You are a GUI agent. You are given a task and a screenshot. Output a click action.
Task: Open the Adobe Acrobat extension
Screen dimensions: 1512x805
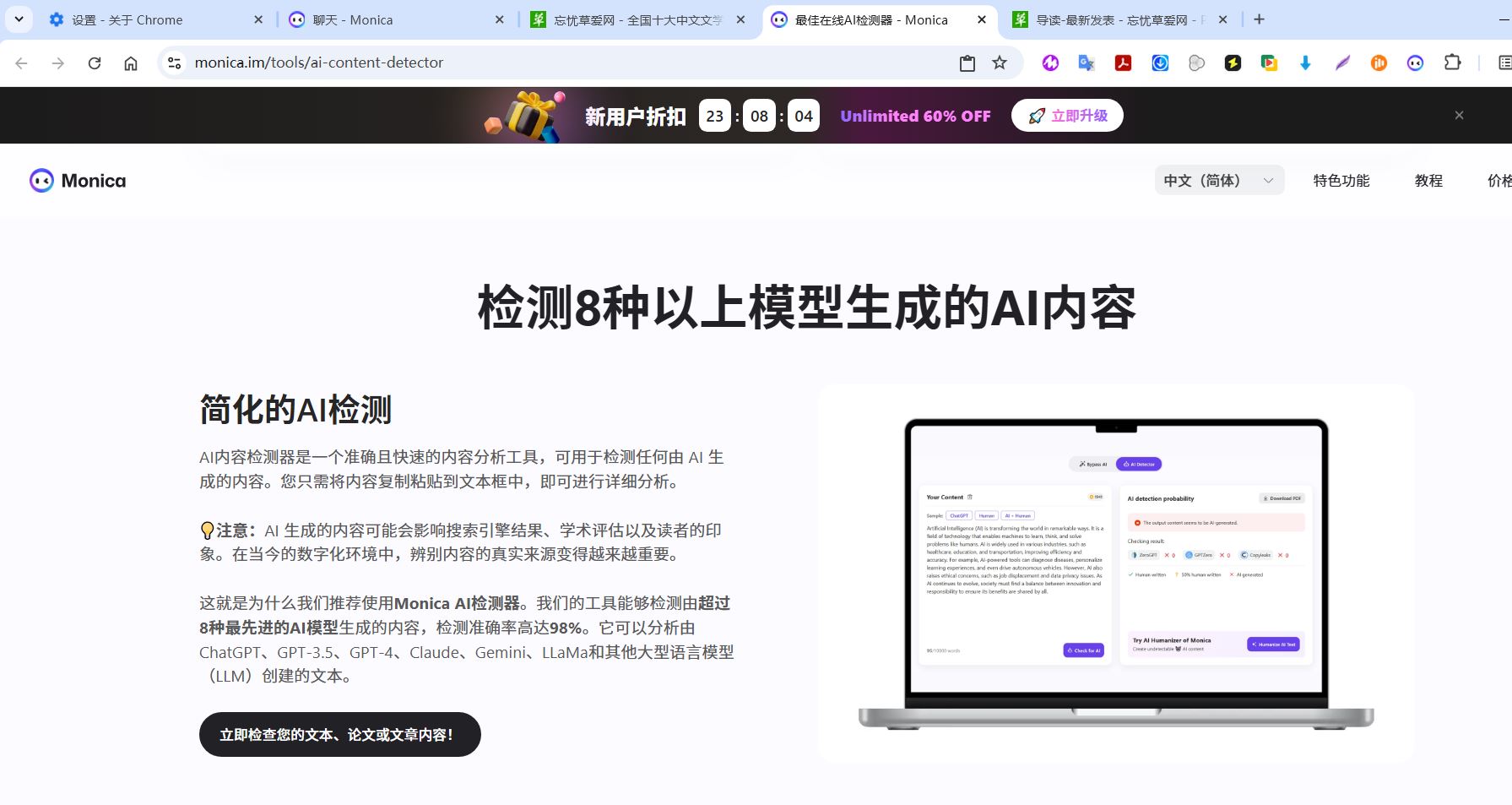(1123, 63)
